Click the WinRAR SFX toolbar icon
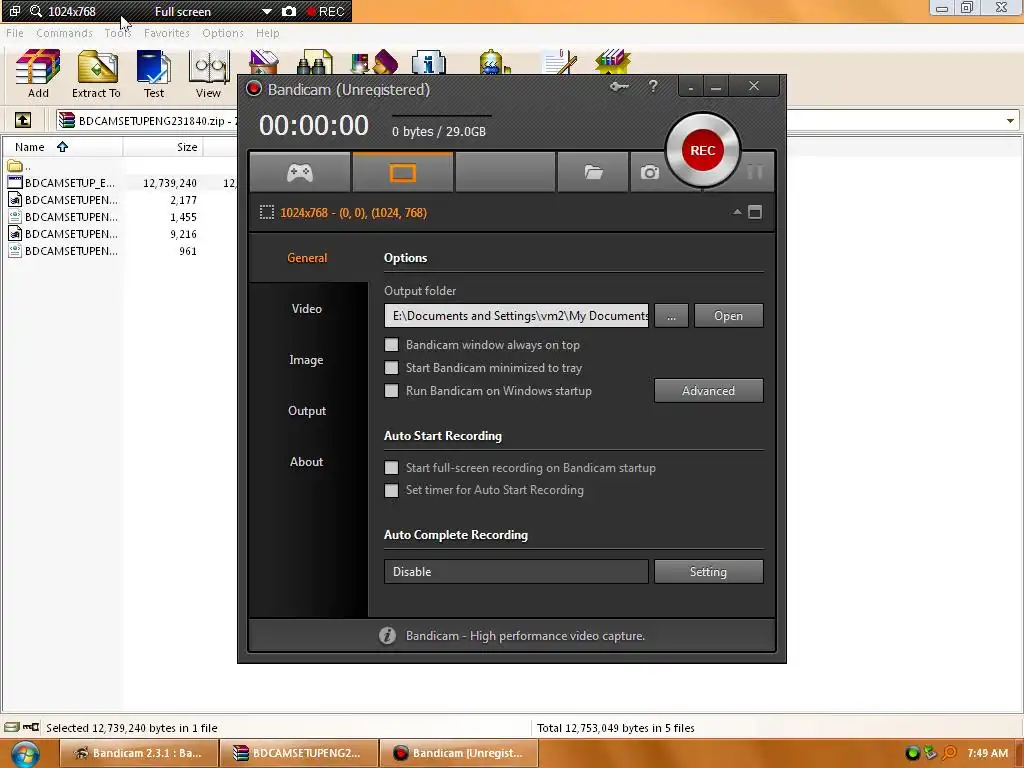 click(x=613, y=61)
